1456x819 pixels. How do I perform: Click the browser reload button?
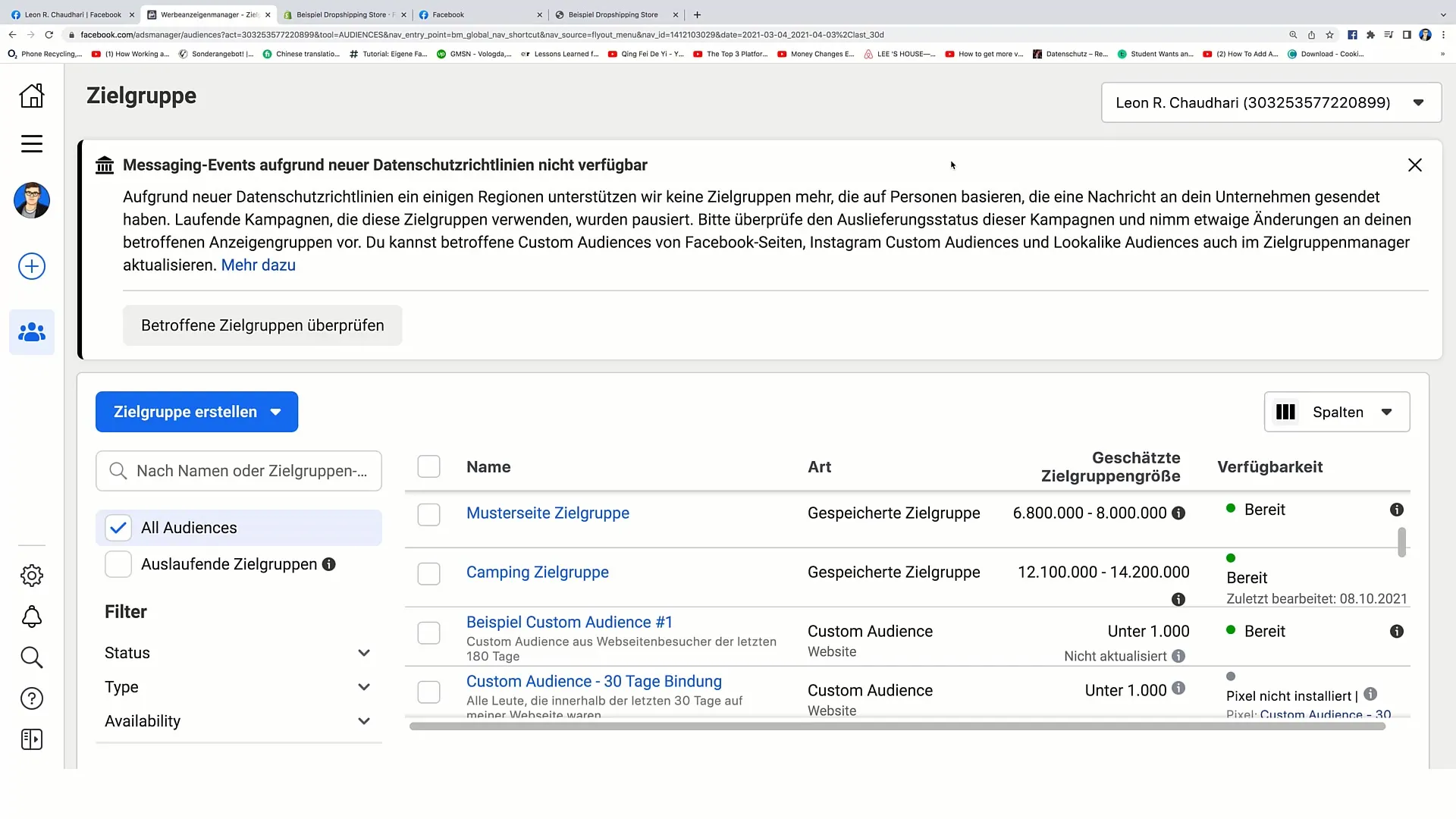pos(49,35)
